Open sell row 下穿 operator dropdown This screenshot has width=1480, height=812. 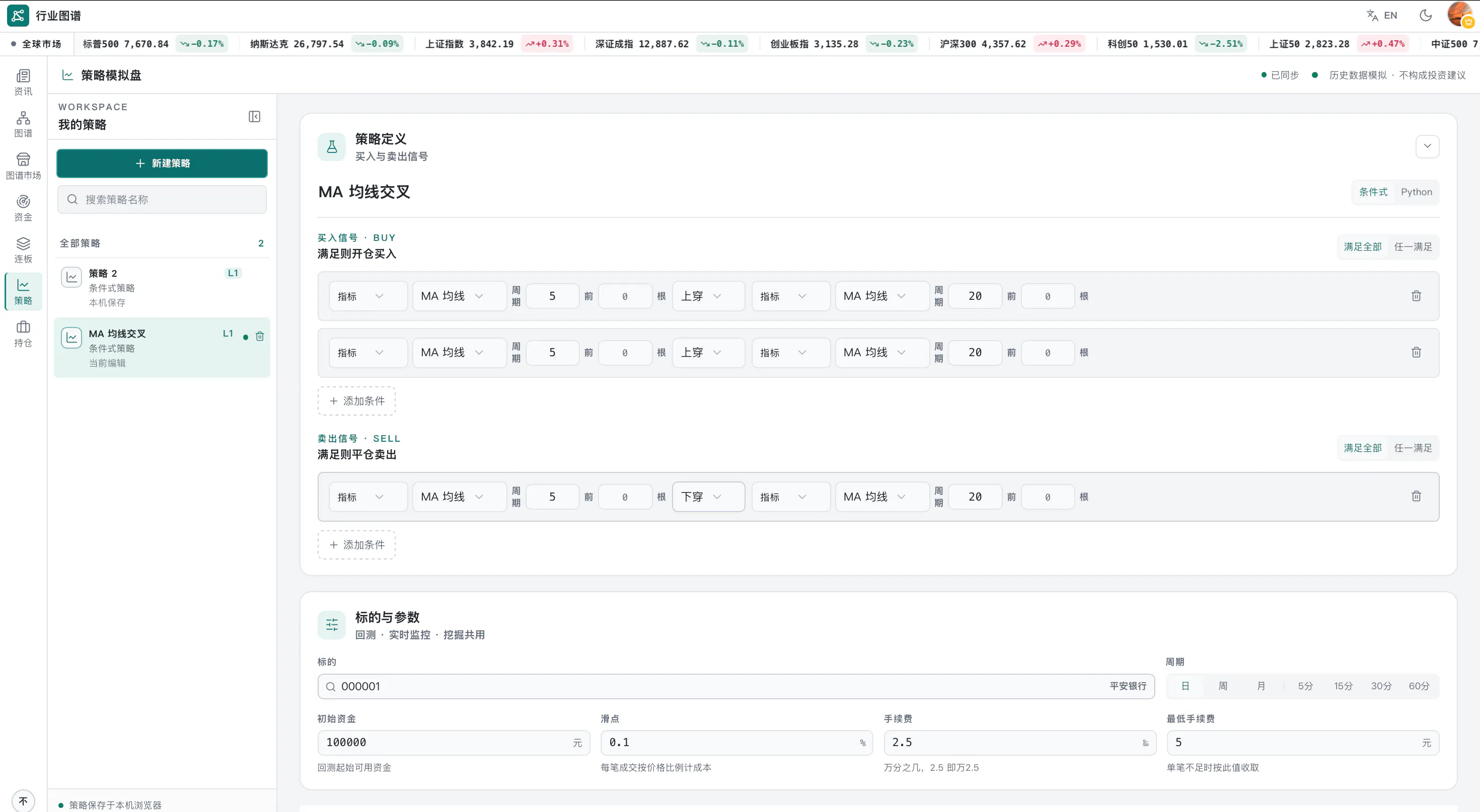click(x=708, y=497)
